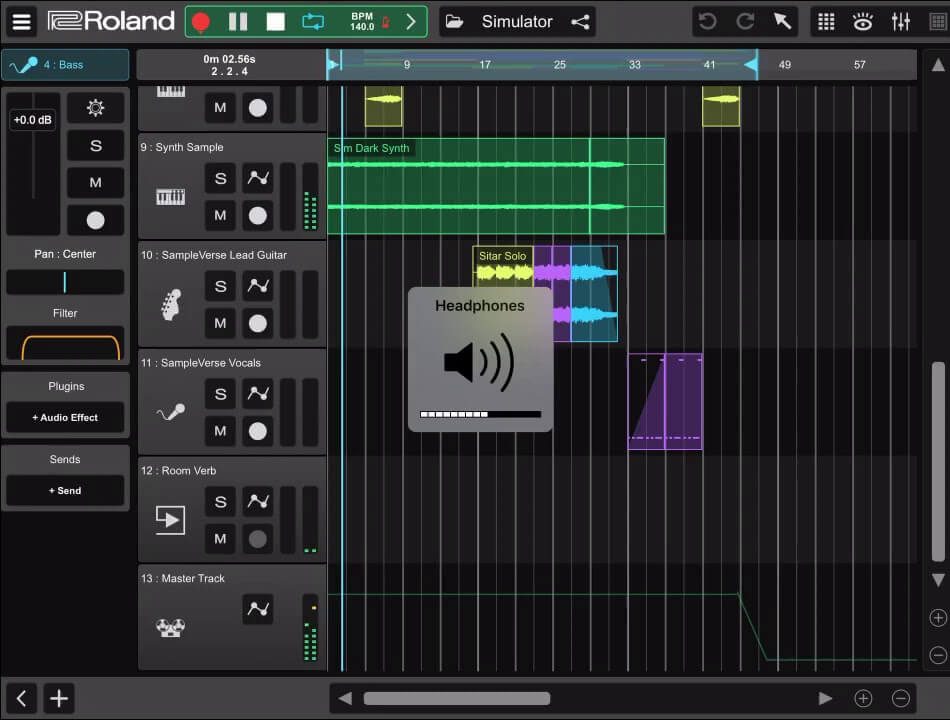Mute the SampleVerse Lead Guitar track

[x=221, y=323]
